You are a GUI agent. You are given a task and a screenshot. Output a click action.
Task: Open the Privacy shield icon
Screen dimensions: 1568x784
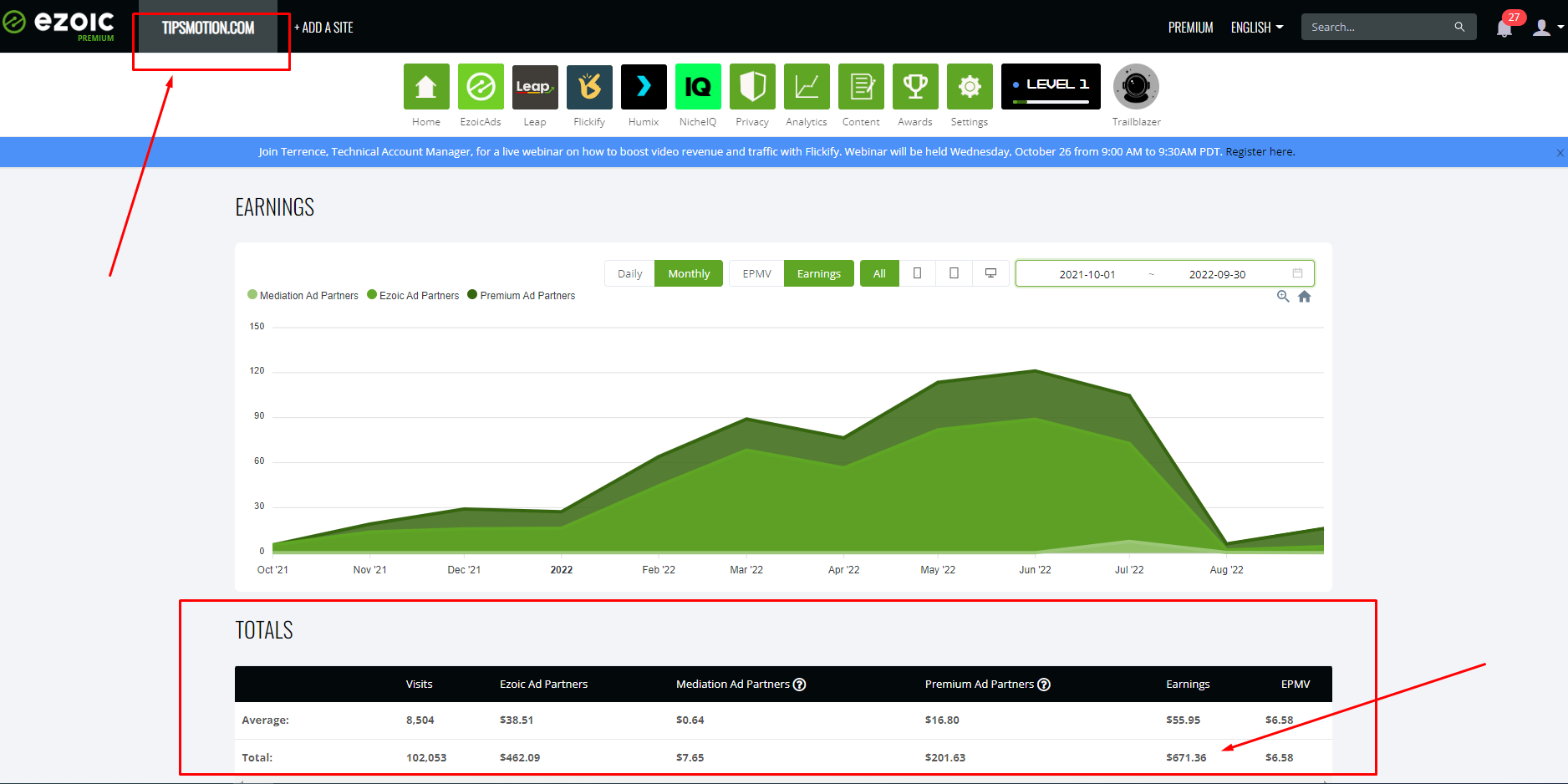(752, 87)
